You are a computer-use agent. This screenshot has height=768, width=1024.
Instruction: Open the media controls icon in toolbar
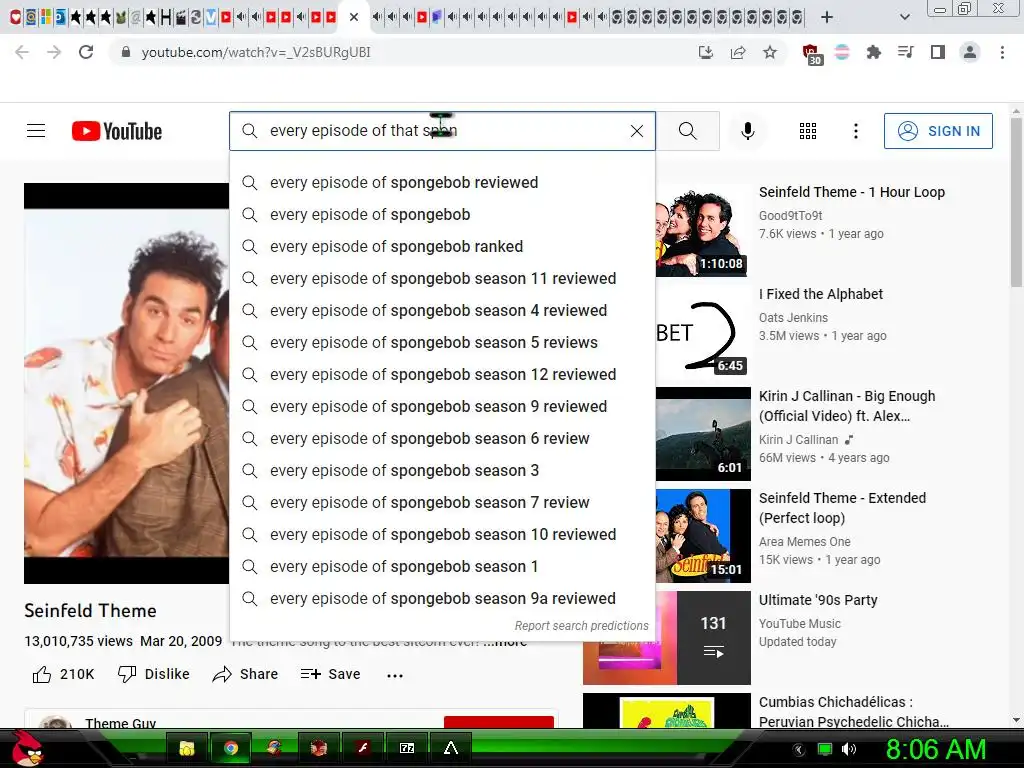[x=905, y=52]
